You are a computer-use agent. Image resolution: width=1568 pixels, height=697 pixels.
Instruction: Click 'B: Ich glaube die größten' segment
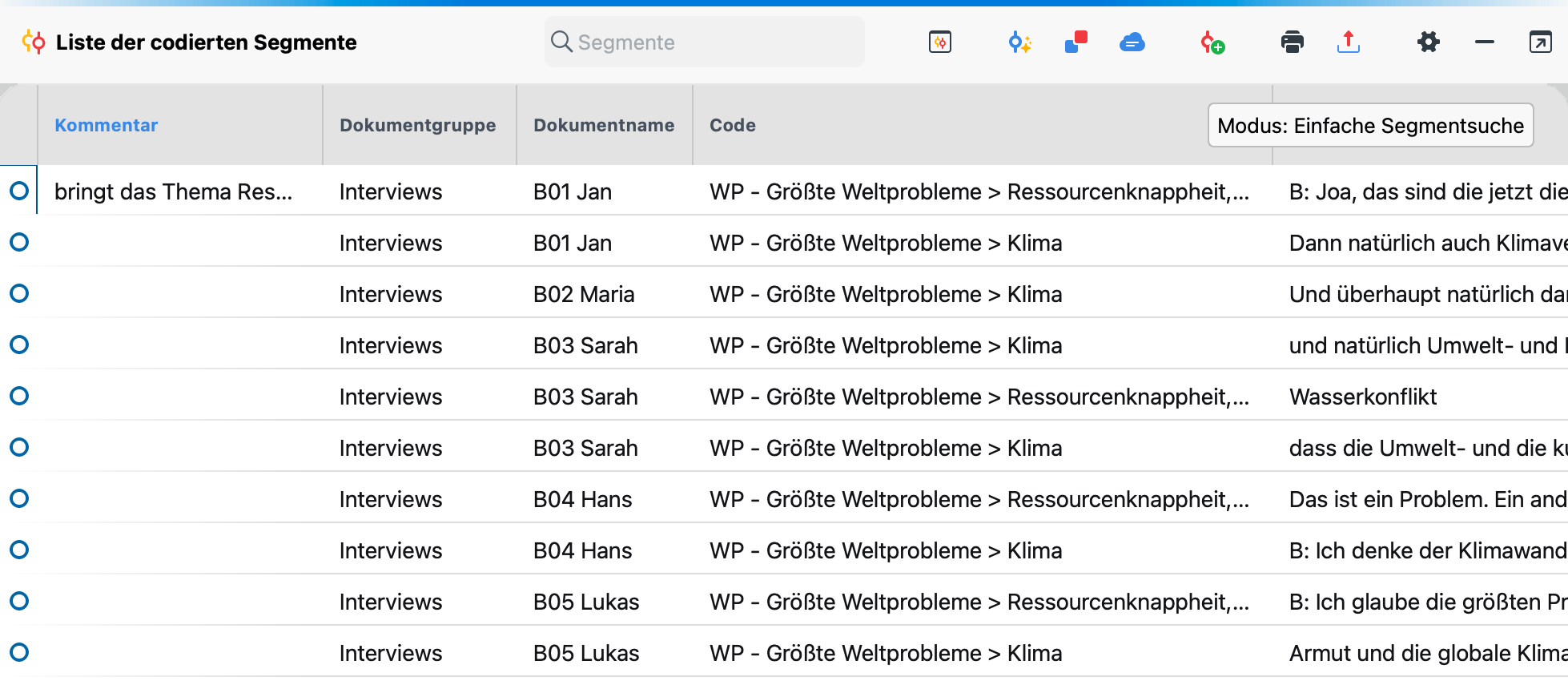[1428, 602]
